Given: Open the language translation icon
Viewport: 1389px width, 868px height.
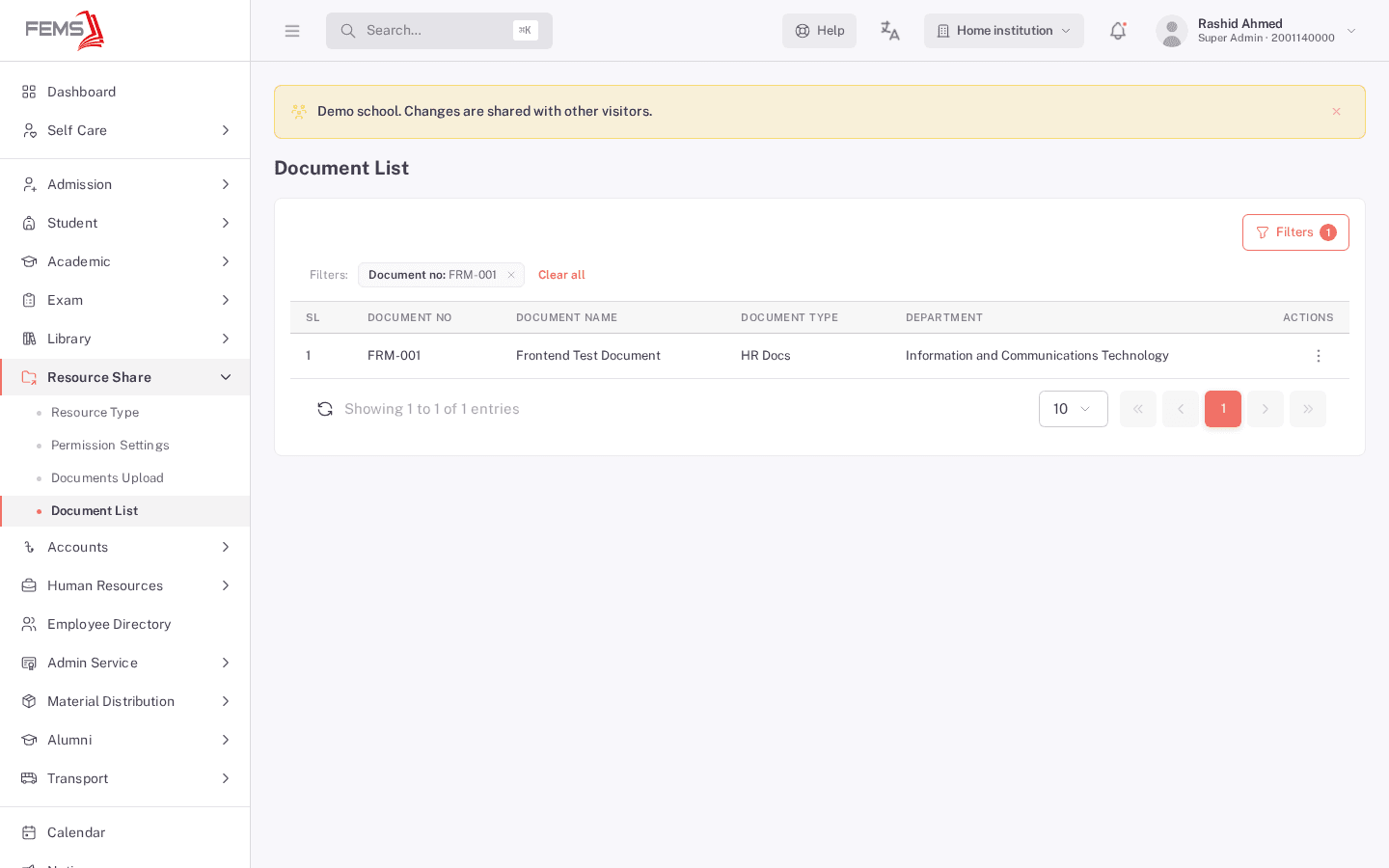Looking at the screenshot, I should coord(889,31).
